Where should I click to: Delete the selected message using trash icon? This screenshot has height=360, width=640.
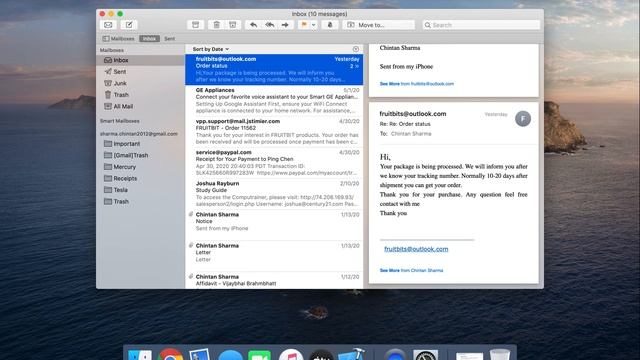[216, 25]
